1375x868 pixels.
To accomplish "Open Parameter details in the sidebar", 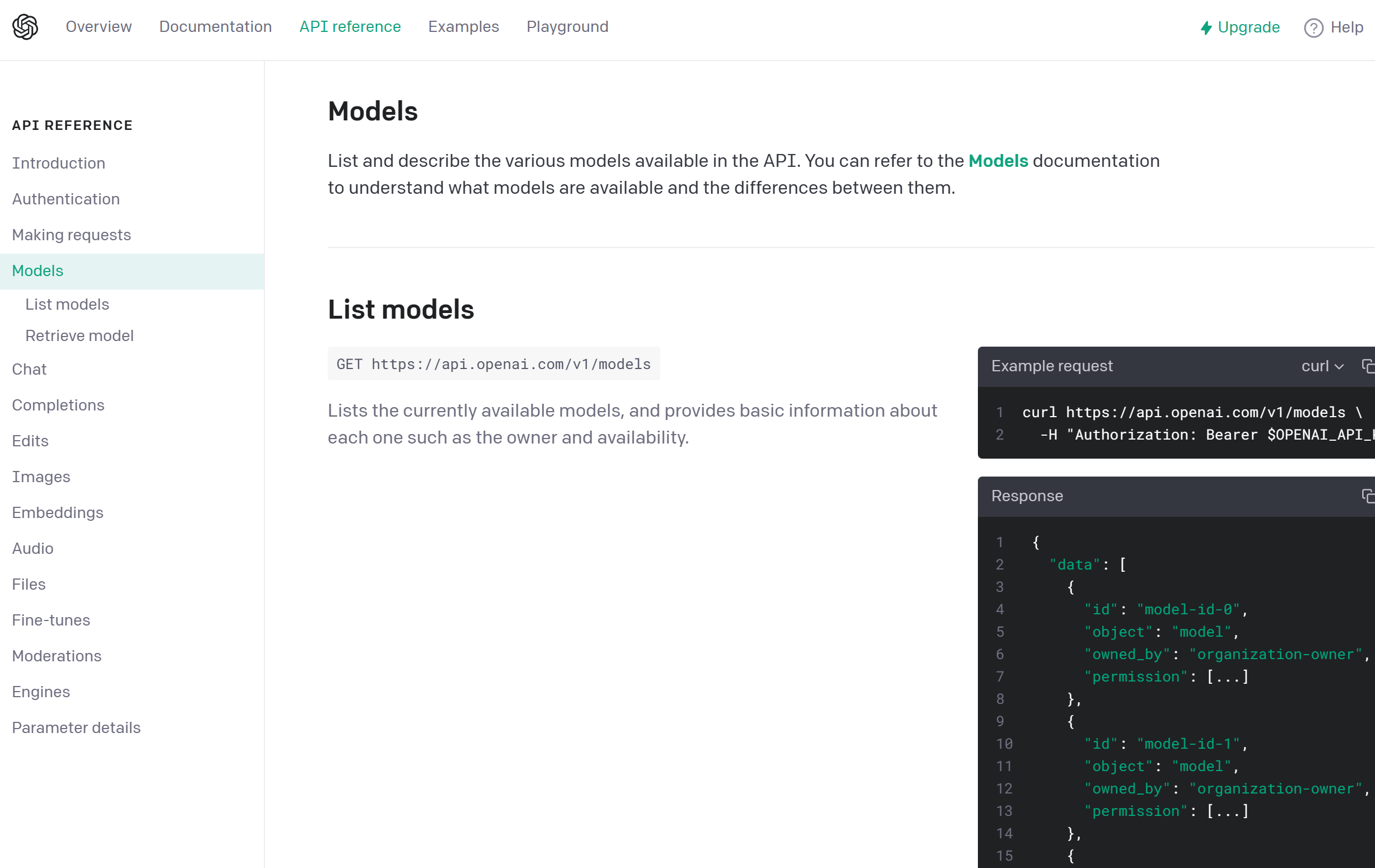I will tap(76, 727).
